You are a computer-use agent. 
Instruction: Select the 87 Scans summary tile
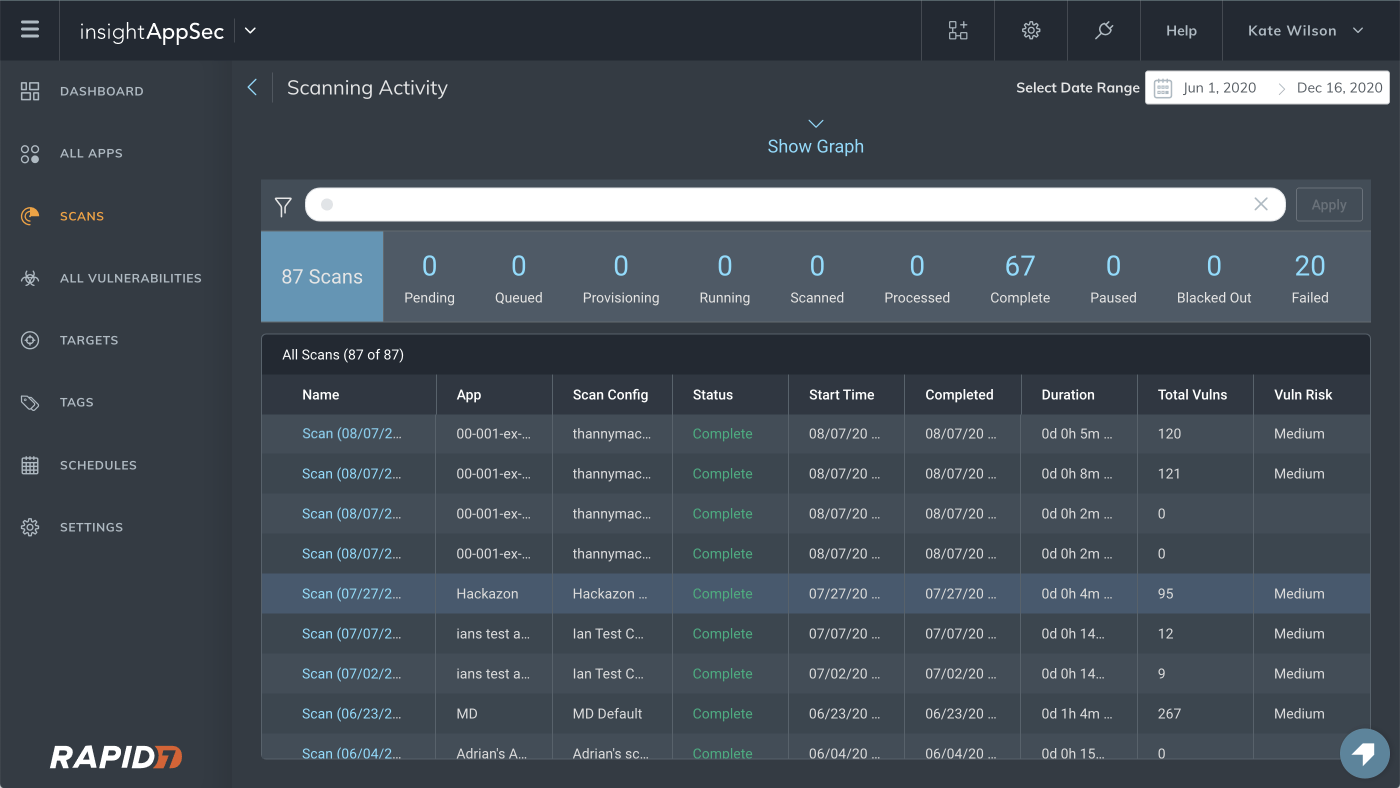coord(322,277)
